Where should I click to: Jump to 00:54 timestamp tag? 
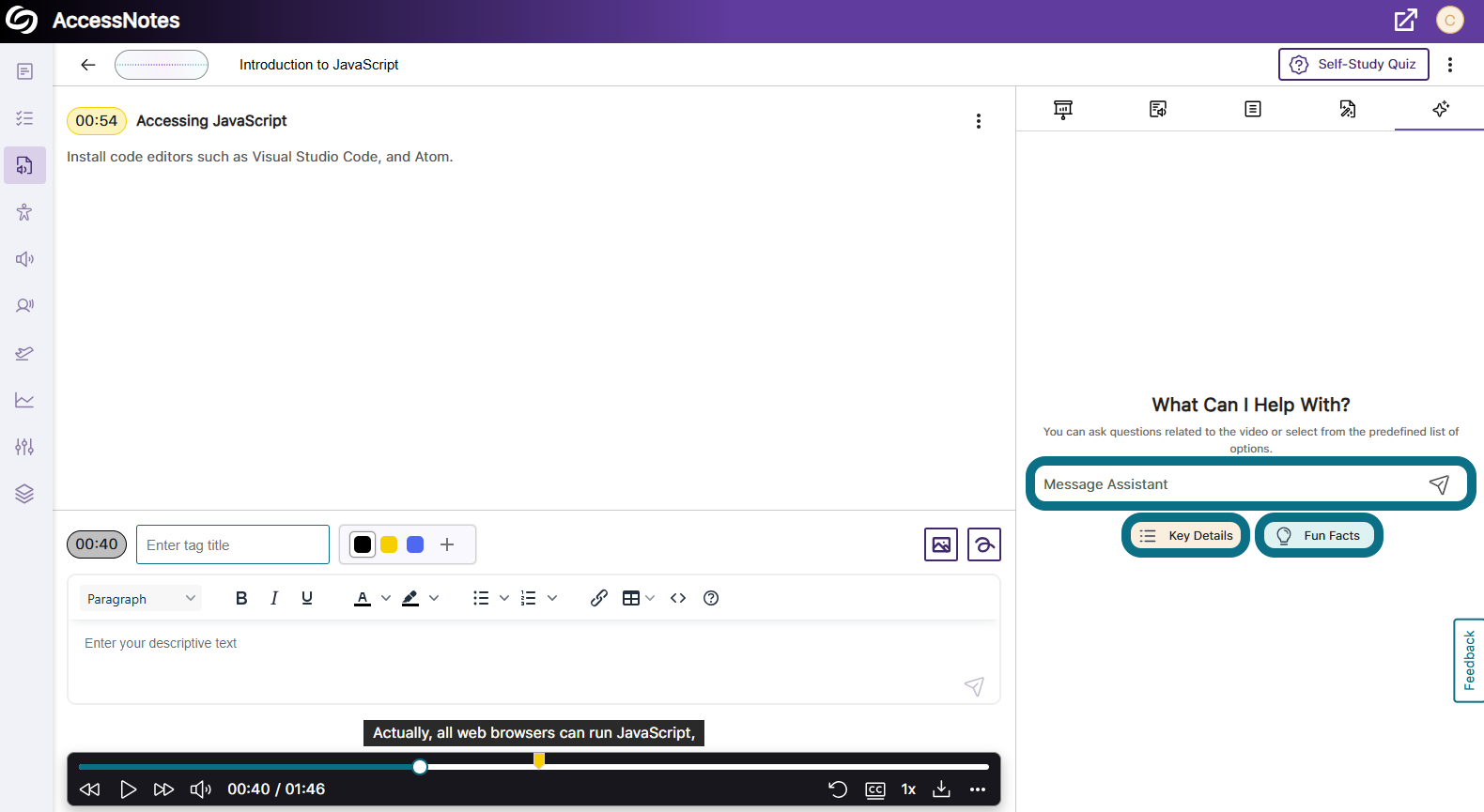[x=97, y=121]
